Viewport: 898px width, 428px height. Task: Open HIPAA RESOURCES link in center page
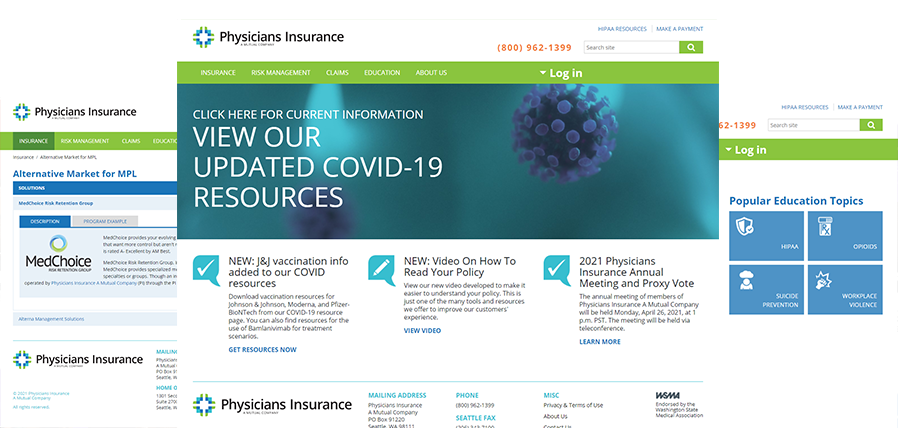tap(622, 29)
